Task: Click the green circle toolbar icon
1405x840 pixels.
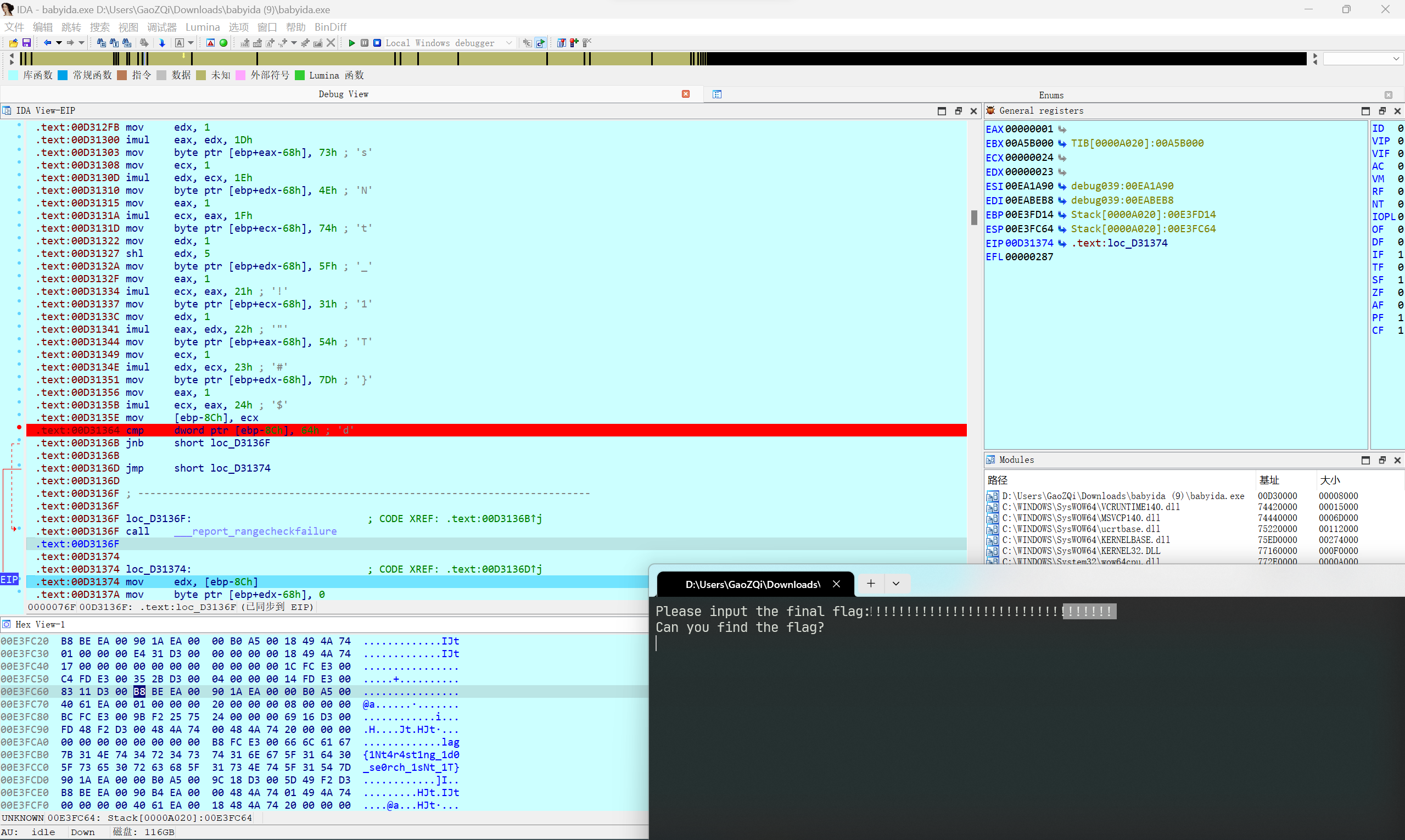Action: 223,43
